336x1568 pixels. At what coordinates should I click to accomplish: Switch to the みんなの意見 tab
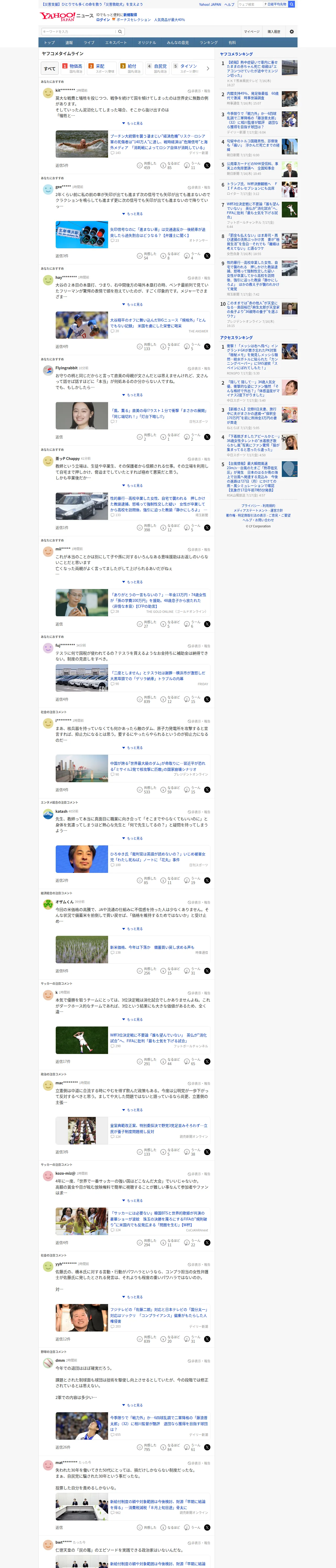[x=178, y=43]
